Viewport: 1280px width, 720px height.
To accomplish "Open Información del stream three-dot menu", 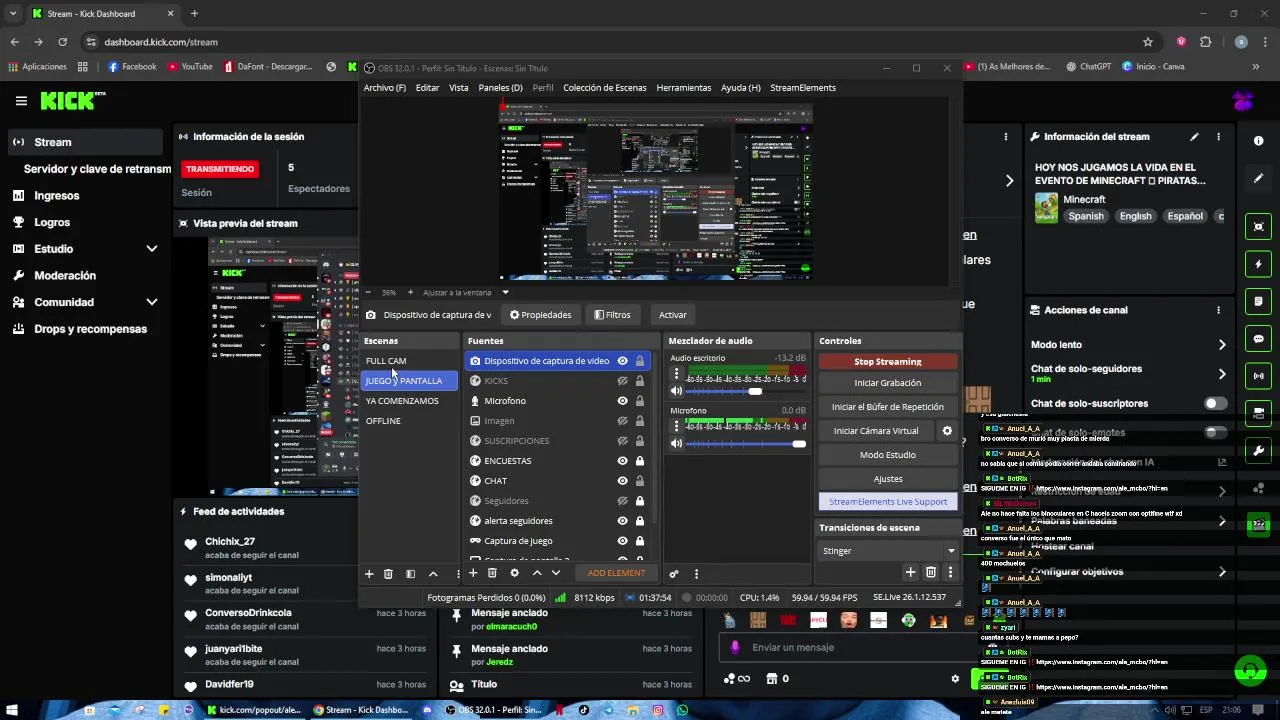I will pyautogui.click(x=1218, y=137).
